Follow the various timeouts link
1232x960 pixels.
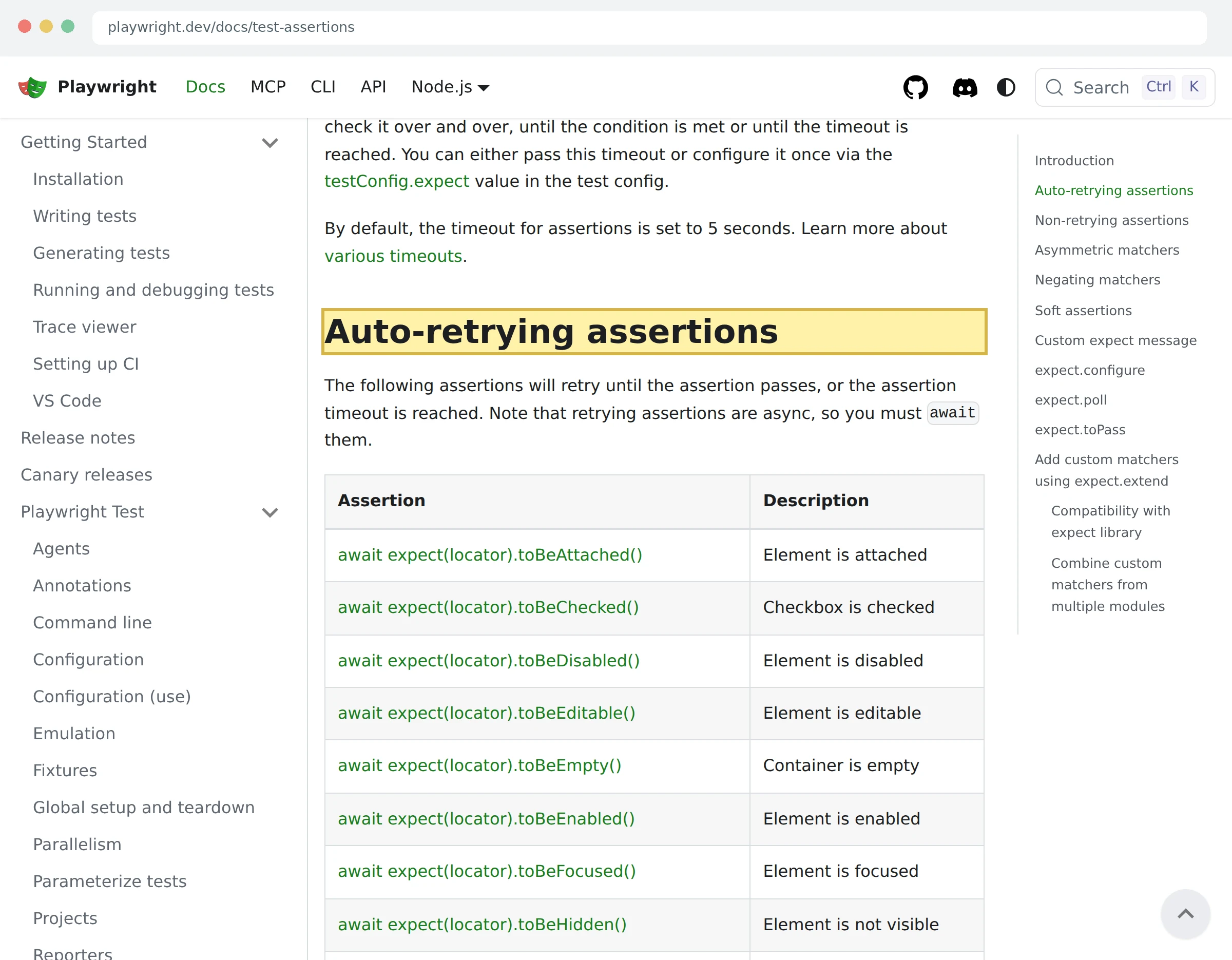393,256
